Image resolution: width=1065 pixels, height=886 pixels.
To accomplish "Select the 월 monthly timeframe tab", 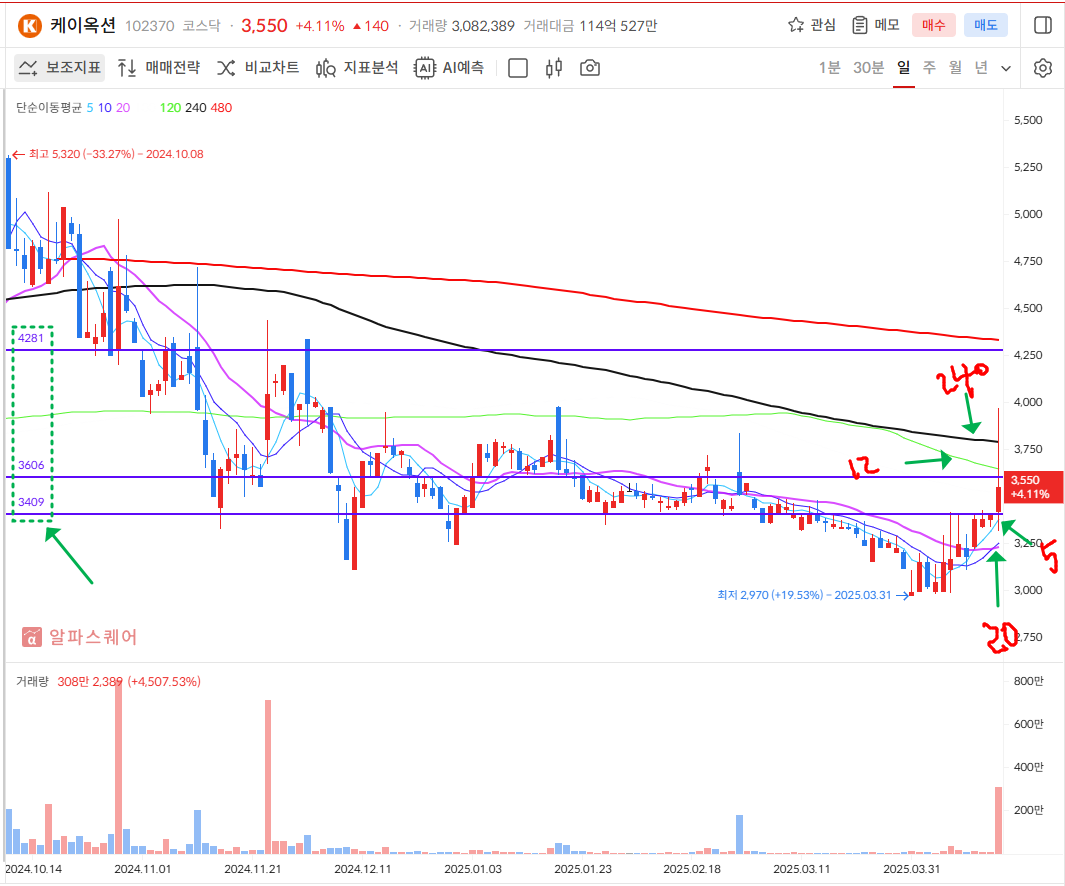I will [x=955, y=68].
